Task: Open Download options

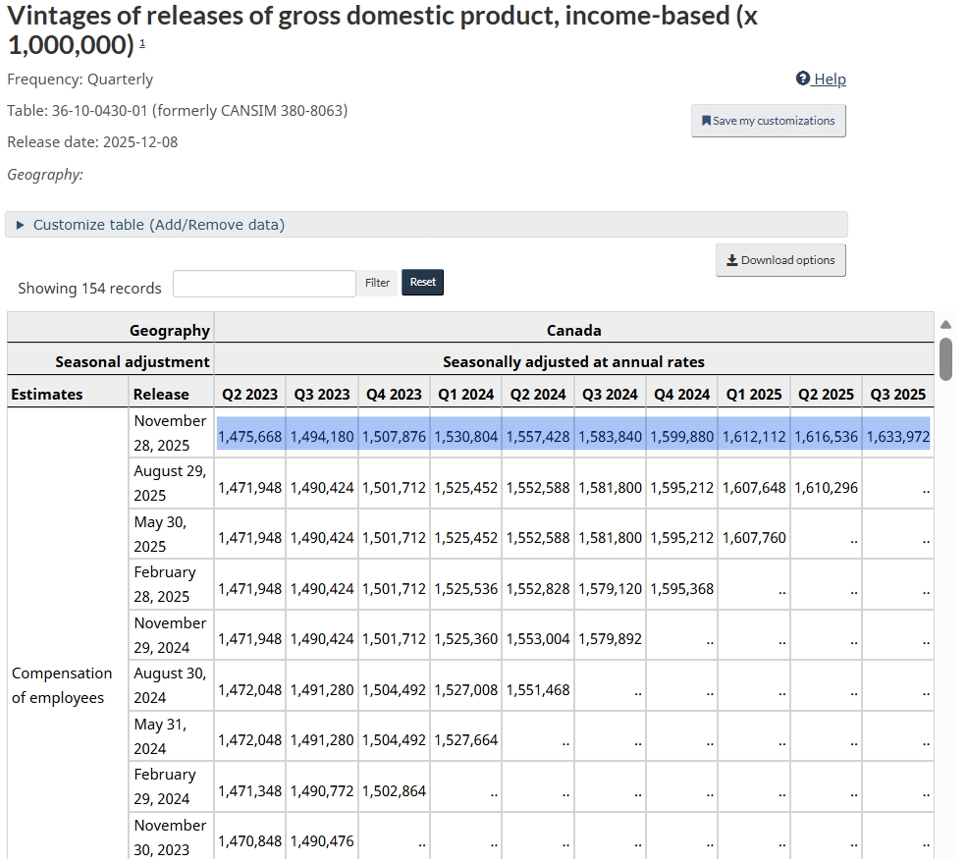Action: 780,259
